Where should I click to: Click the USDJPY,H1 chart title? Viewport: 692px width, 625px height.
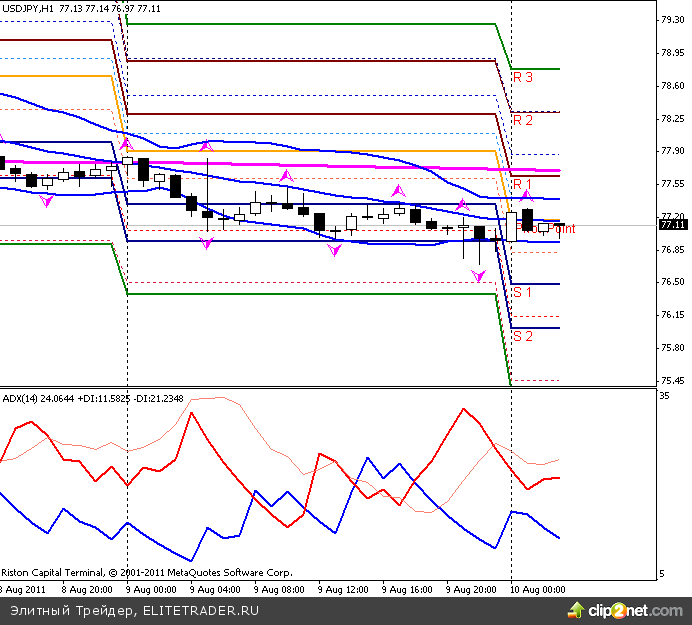(28, 8)
